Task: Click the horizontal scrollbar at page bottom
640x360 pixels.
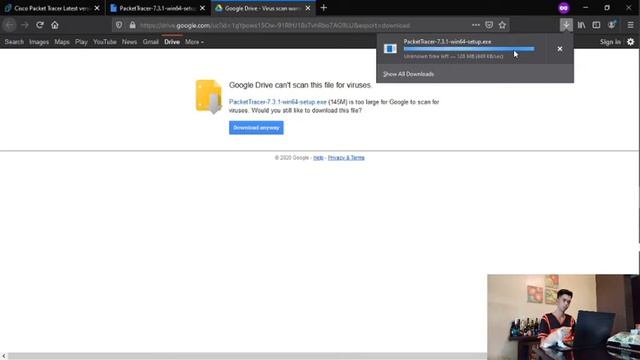Action: 247,356
